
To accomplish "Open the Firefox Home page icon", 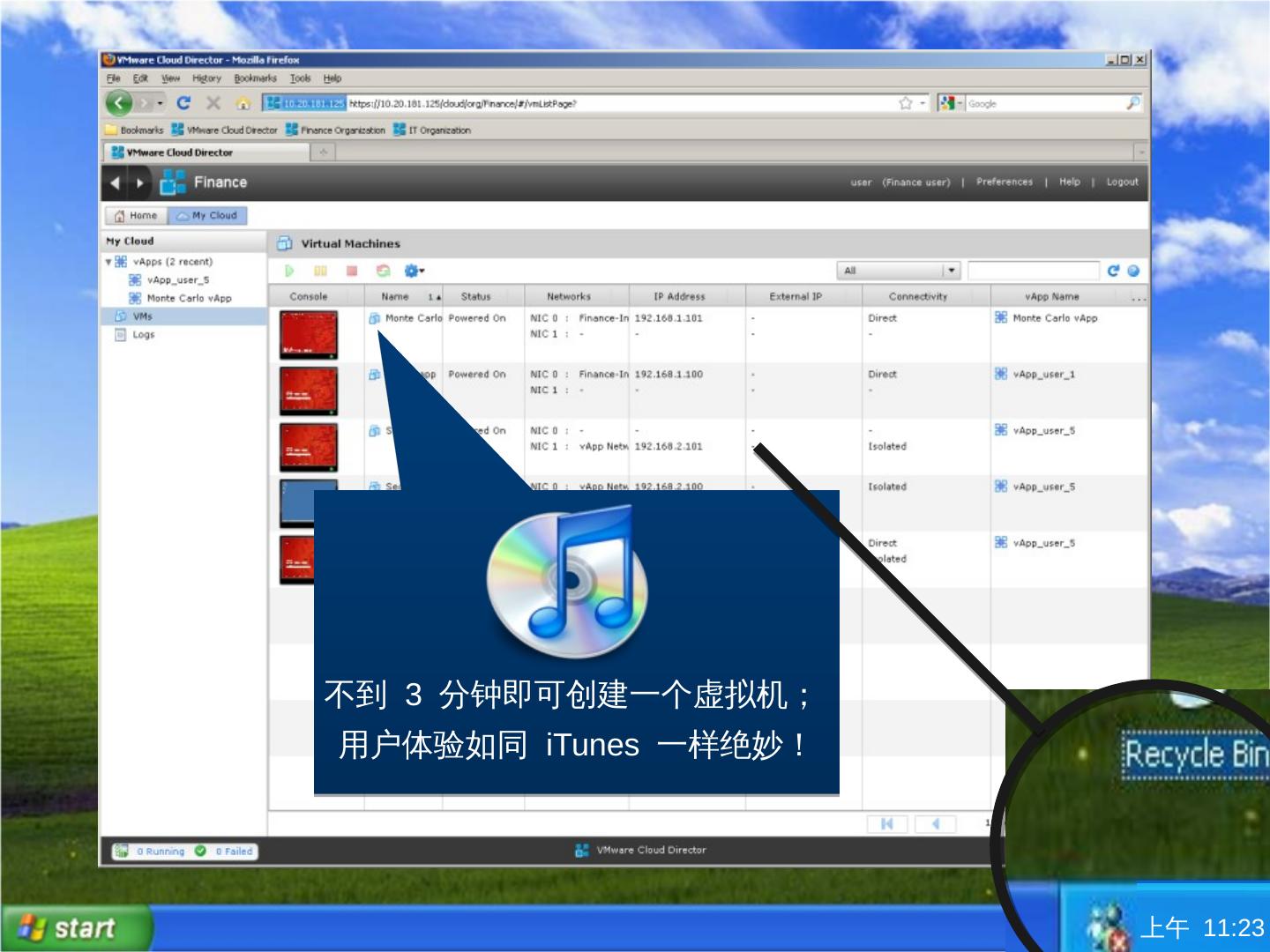I will click(243, 103).
